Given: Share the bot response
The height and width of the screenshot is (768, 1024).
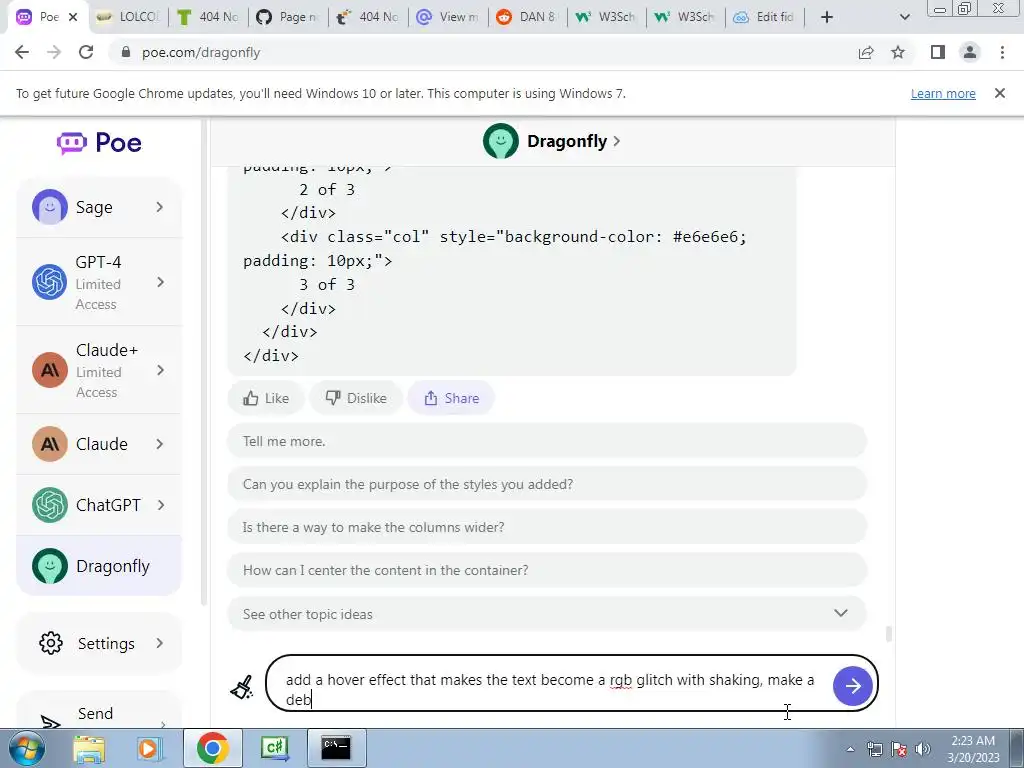Looking at the screenshot, I should [451, 398].
